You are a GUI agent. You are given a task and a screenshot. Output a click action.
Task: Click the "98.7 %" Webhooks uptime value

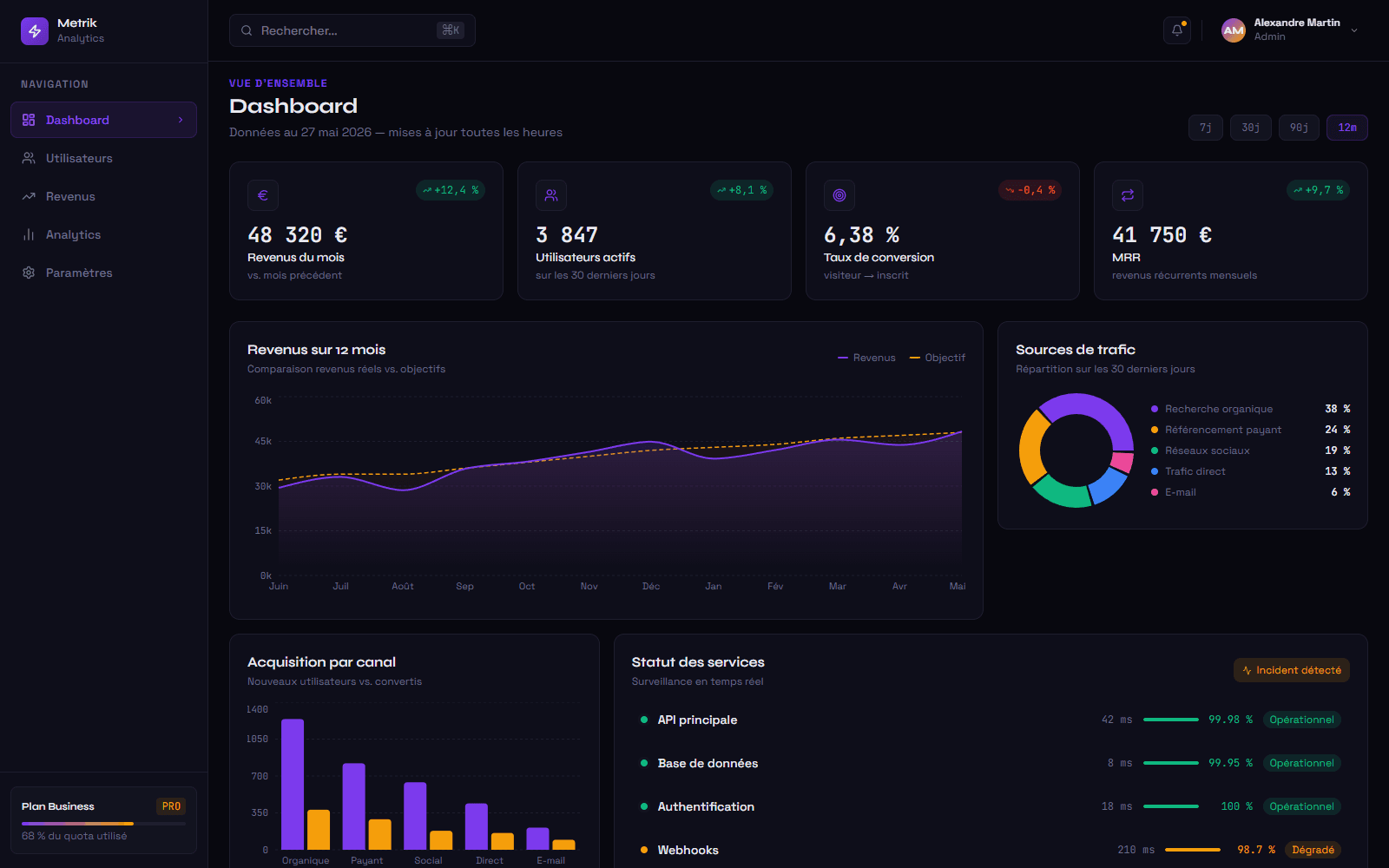(x=1256, y=850)
